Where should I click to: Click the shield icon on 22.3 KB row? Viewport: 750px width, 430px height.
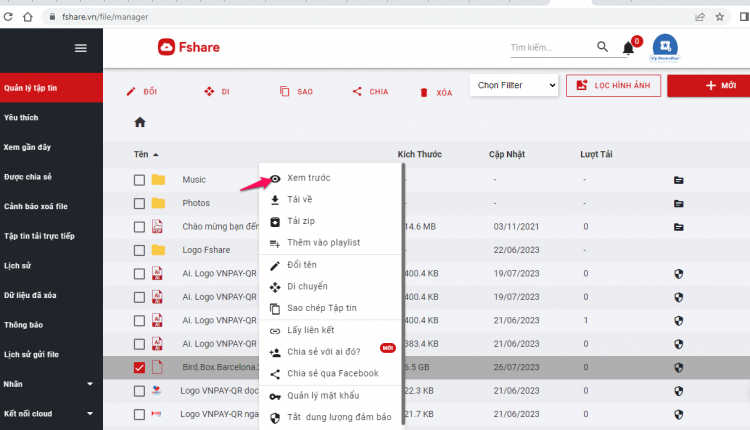(x=678, y=391)
